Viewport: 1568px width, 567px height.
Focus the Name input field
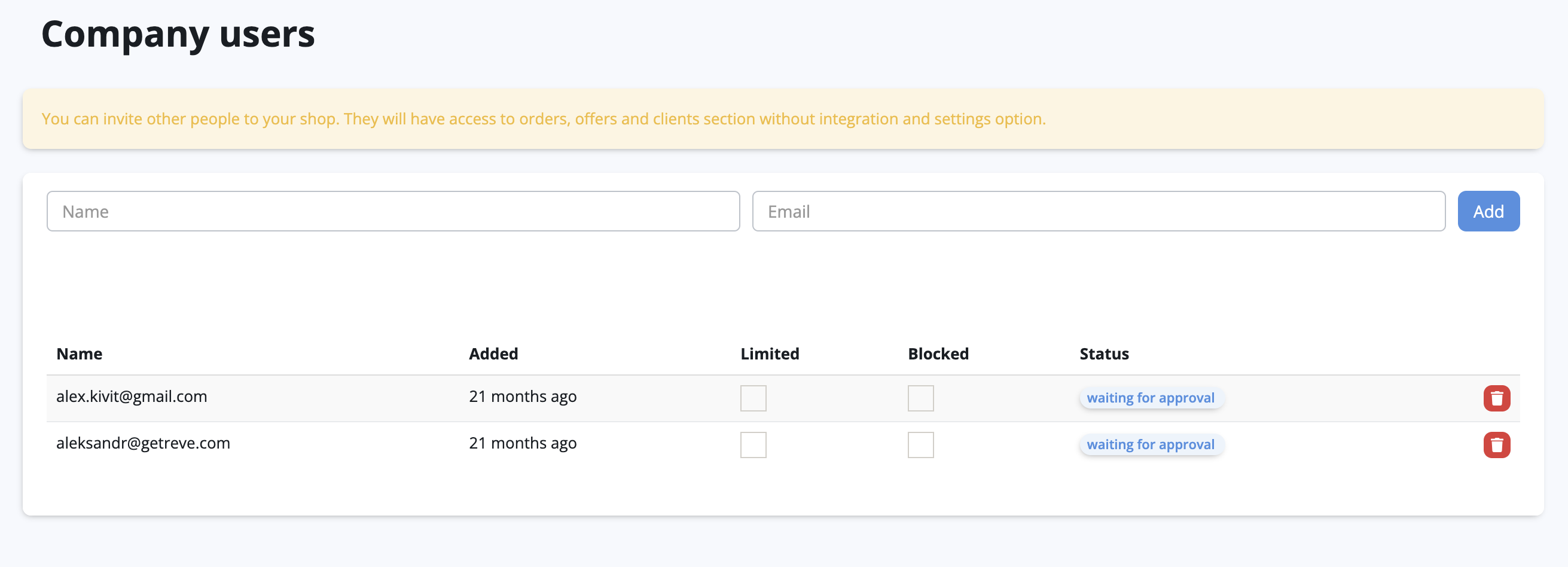coord(393,211)
